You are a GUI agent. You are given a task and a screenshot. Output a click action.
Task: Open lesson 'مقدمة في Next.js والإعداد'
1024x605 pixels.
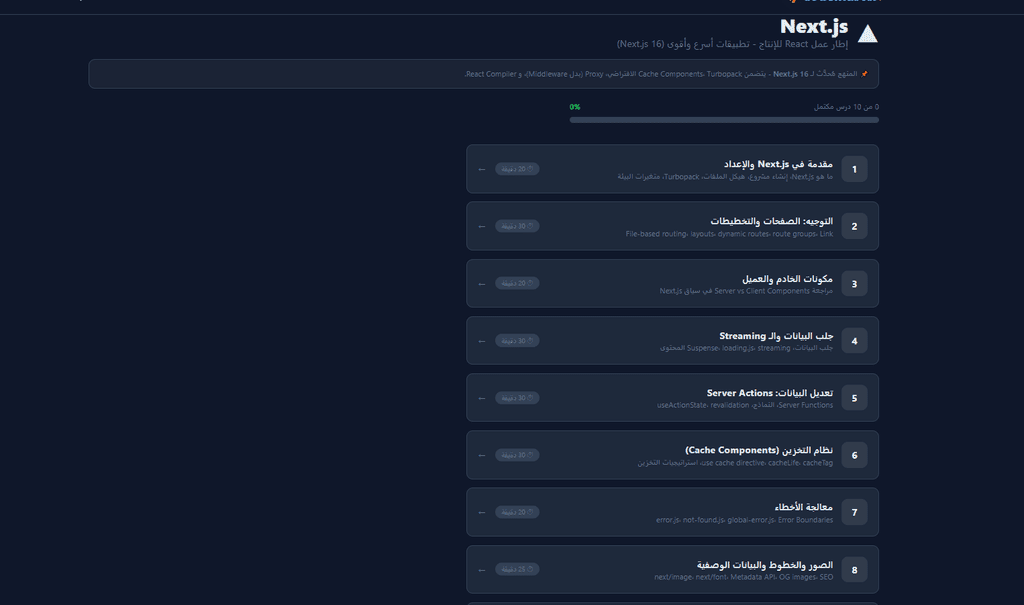pos(673,169)
